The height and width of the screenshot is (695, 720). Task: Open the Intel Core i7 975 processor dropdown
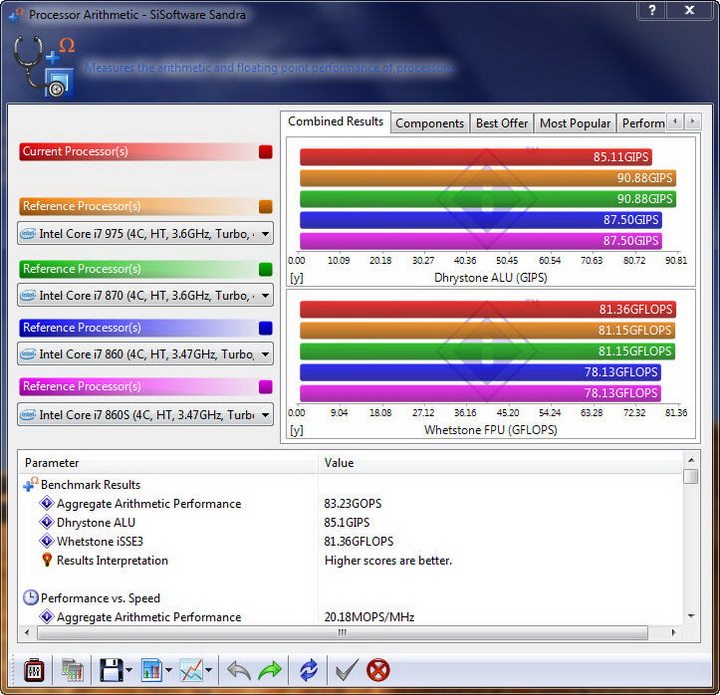[145, 234]
